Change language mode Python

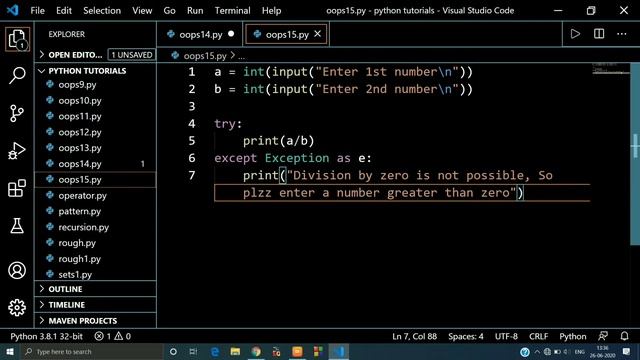pos(573,336)
